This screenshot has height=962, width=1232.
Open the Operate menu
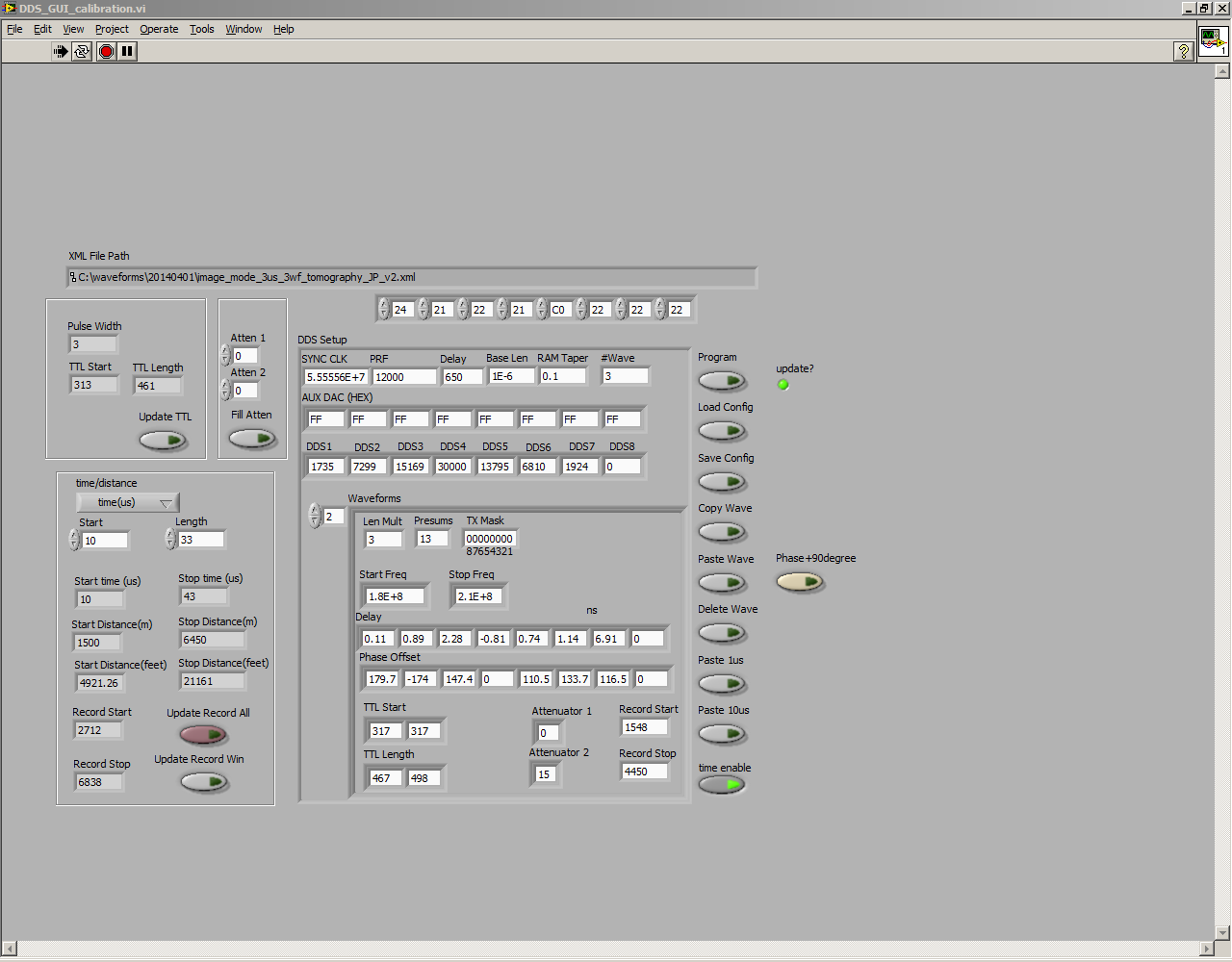click(x=159, y=29)
